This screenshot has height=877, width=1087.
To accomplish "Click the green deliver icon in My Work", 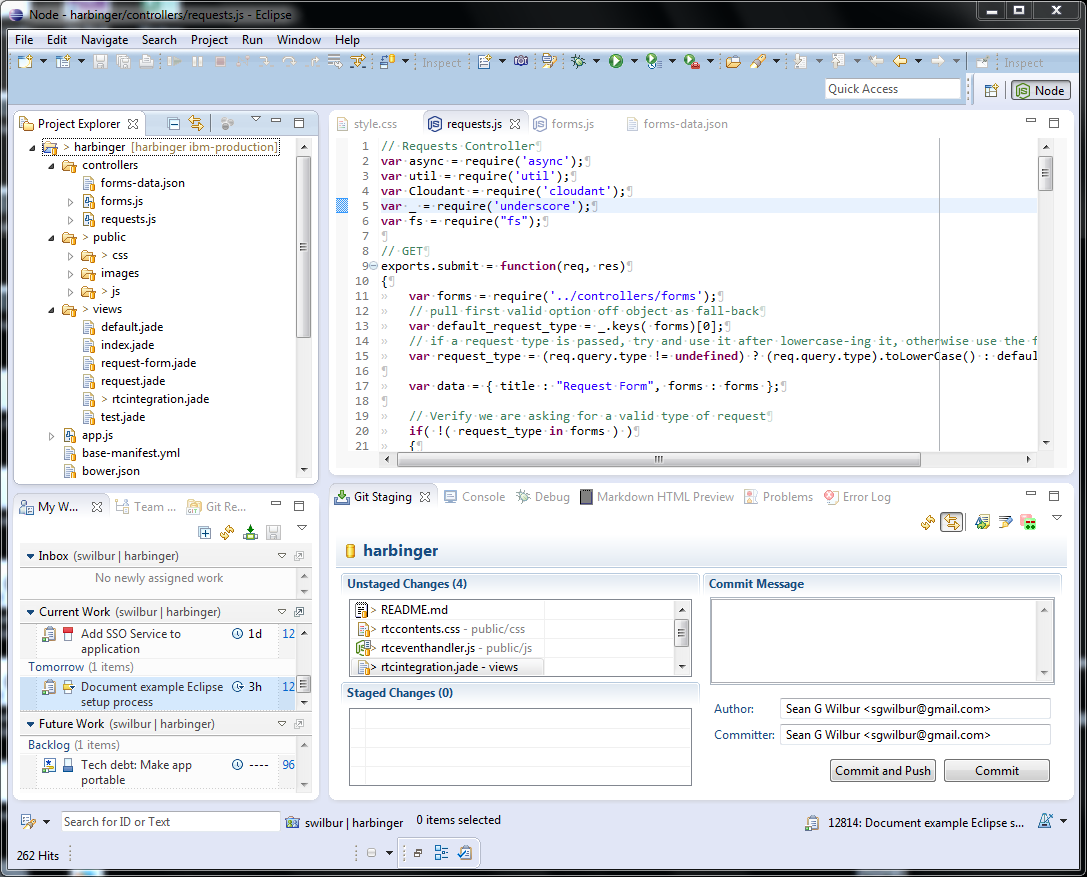I will tap(250, 532).
